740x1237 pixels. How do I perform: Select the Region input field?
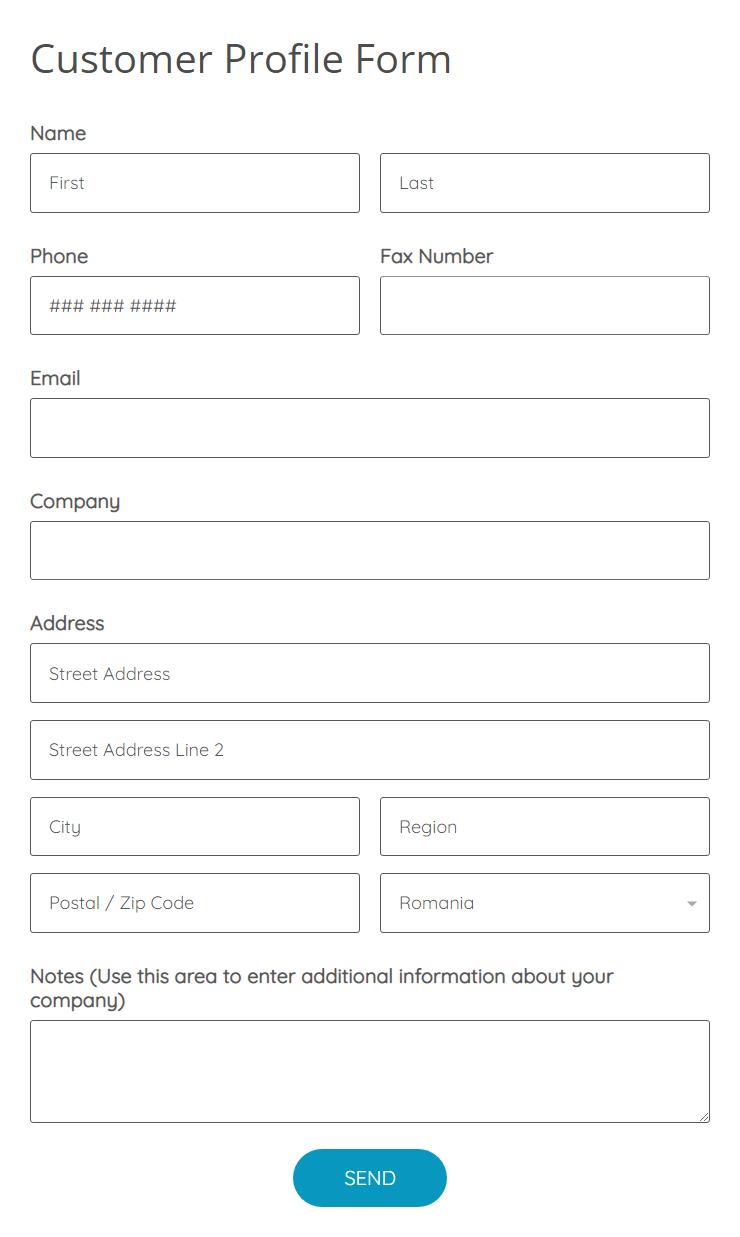pos(544,826)
